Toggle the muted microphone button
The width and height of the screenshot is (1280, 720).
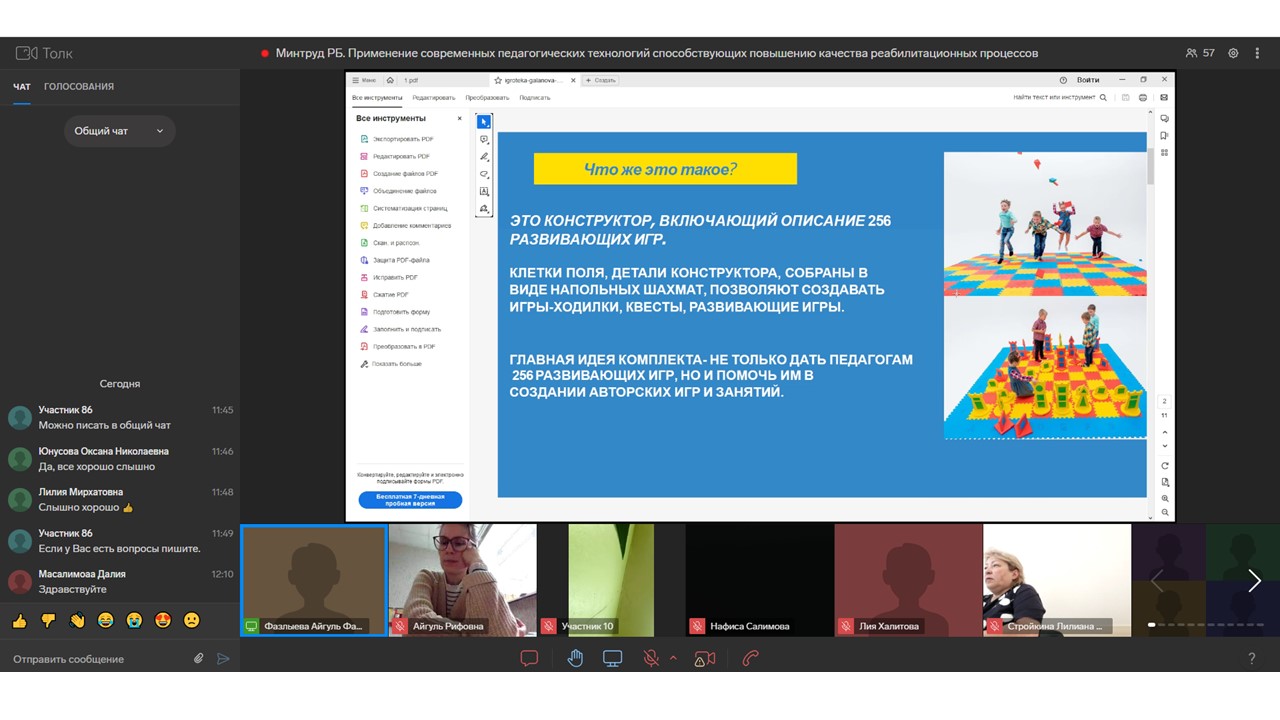[x=651, y=658]
